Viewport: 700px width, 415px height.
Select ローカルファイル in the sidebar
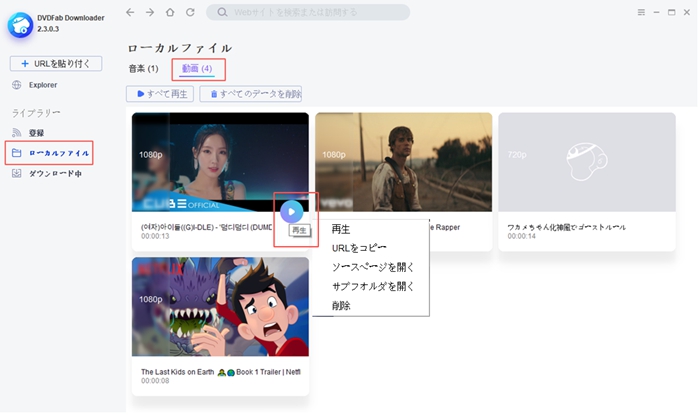coord(59,153)
